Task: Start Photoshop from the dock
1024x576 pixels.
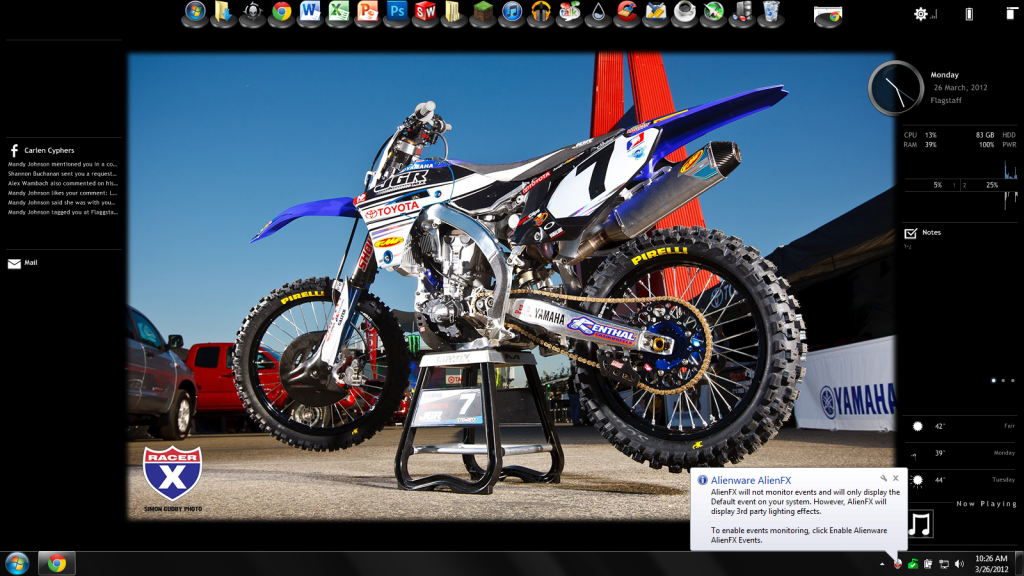Action: (396, 12)
